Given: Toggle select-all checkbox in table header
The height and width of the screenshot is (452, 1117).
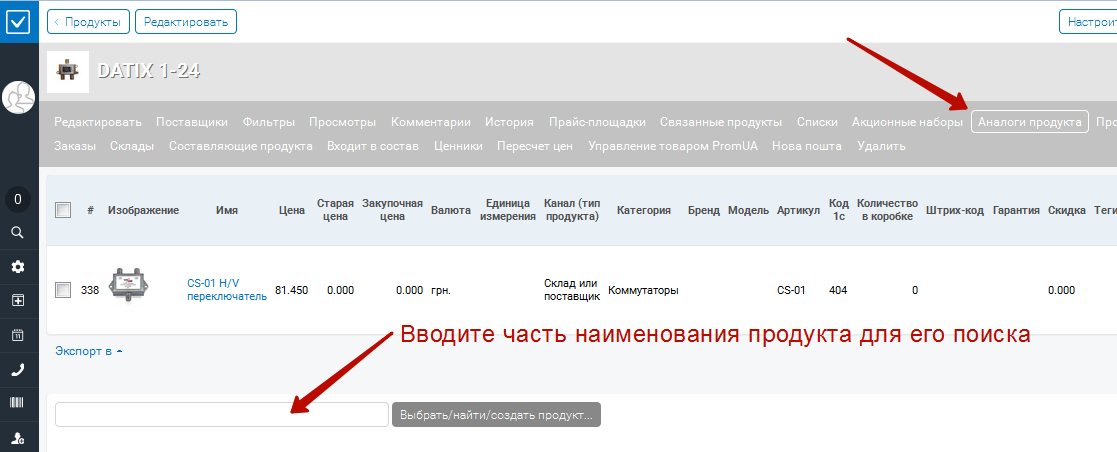Looking at the screenshot, I should click(63, 210).
